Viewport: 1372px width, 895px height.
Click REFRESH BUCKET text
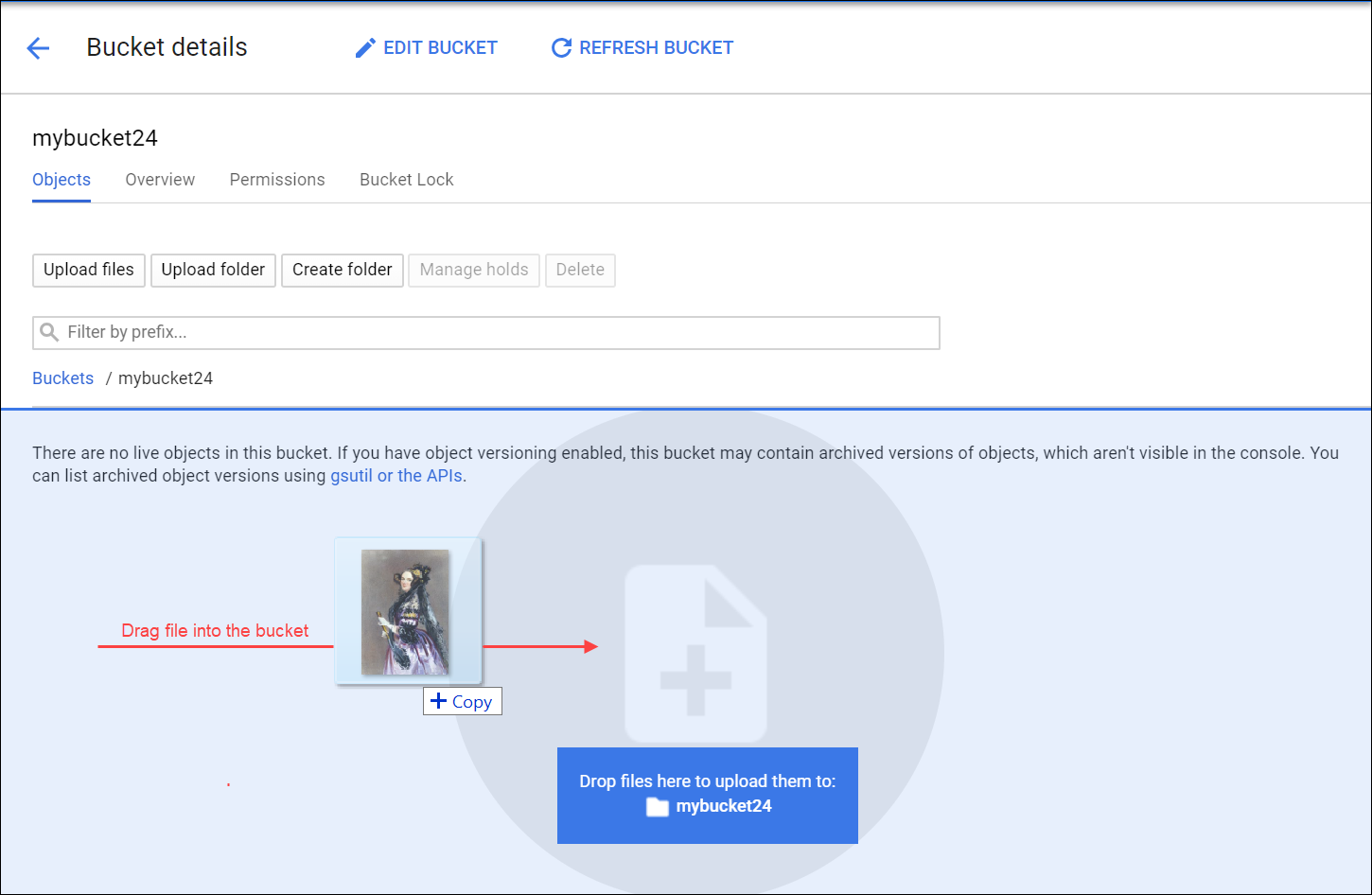coord(657,48)
